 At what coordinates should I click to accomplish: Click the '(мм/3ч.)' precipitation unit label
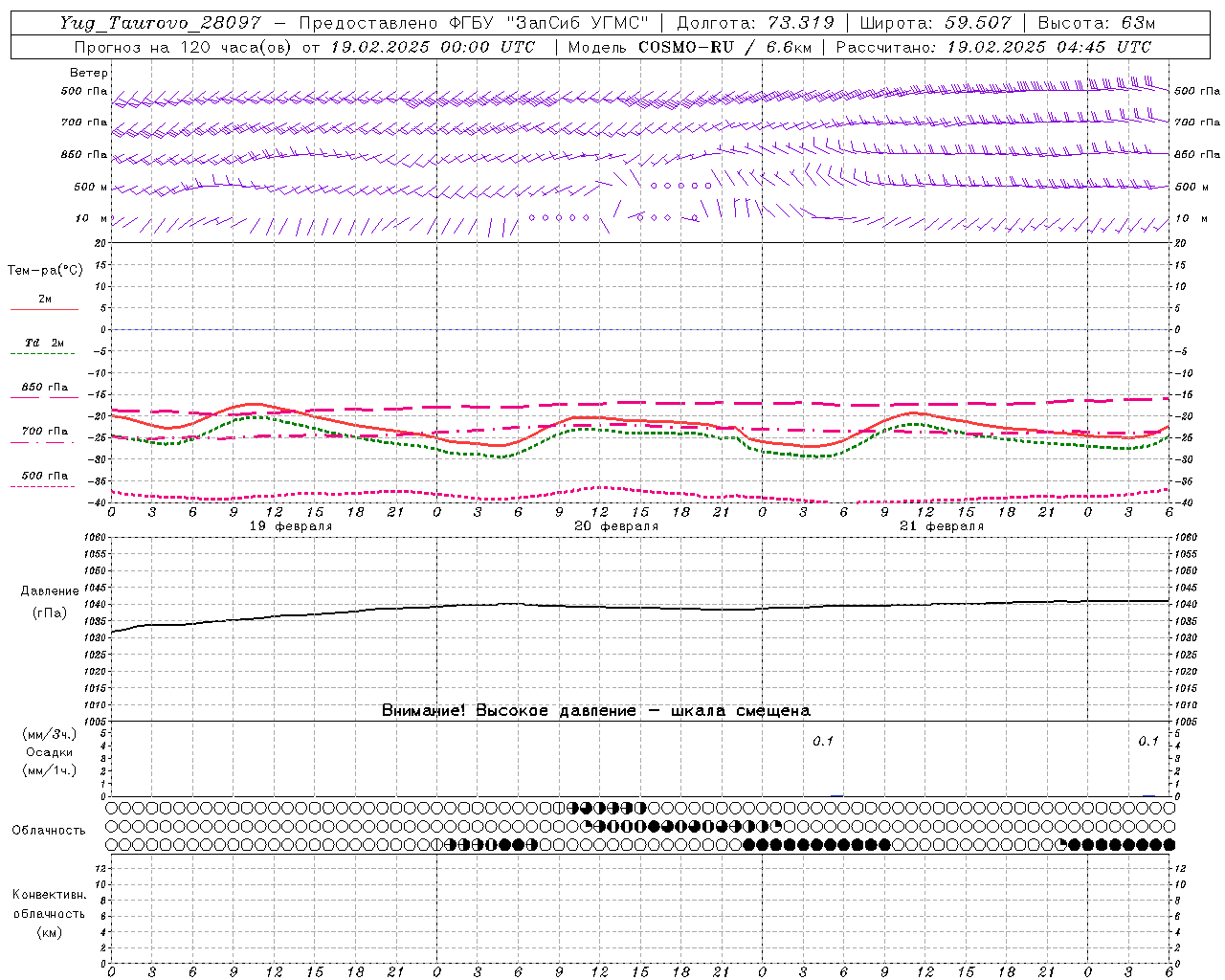click(x=49, y=734)
